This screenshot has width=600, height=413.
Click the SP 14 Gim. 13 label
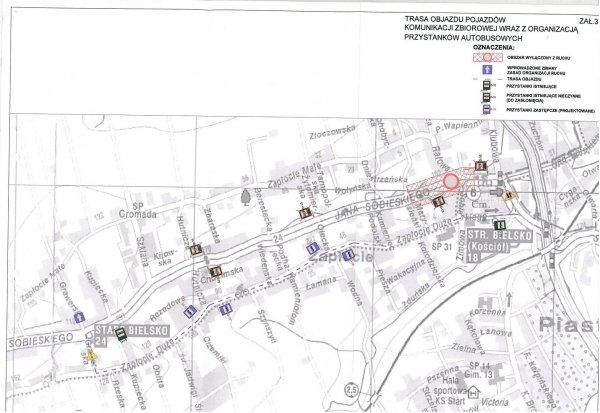click(x=478, y=370)
